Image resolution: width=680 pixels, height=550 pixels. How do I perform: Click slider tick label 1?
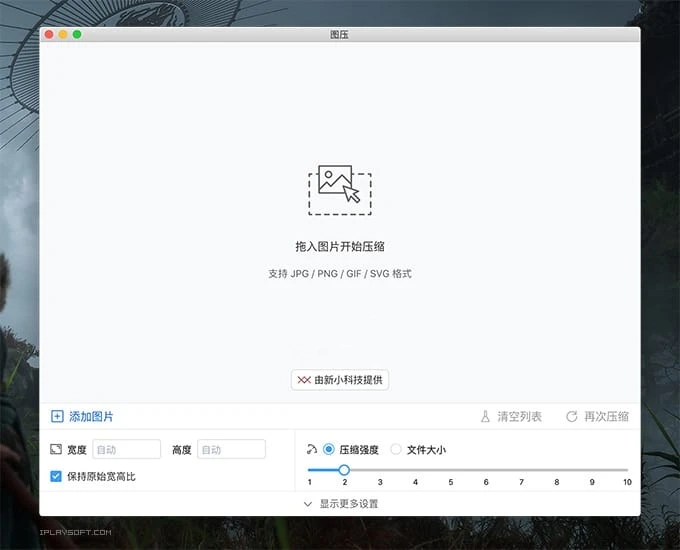[x=310, y=482]
